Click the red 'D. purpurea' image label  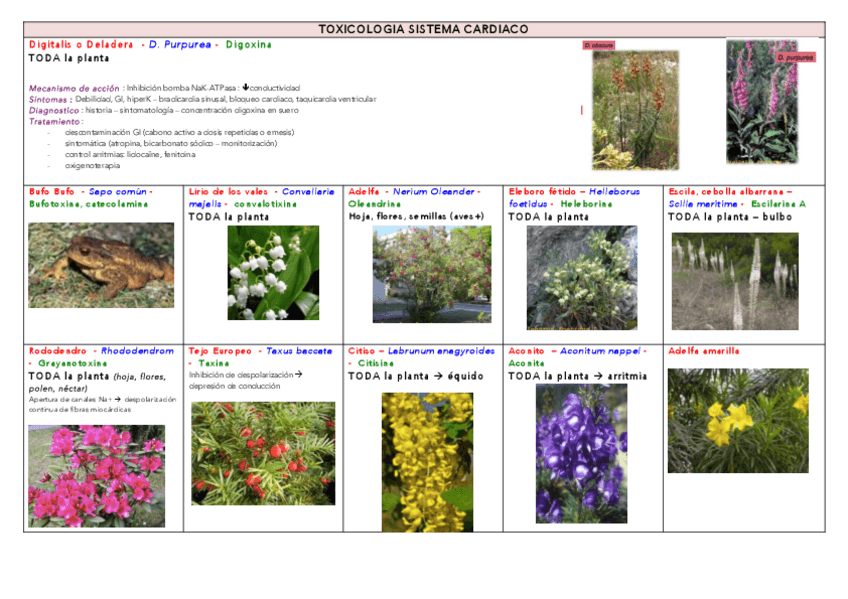[x=796, y=58]
